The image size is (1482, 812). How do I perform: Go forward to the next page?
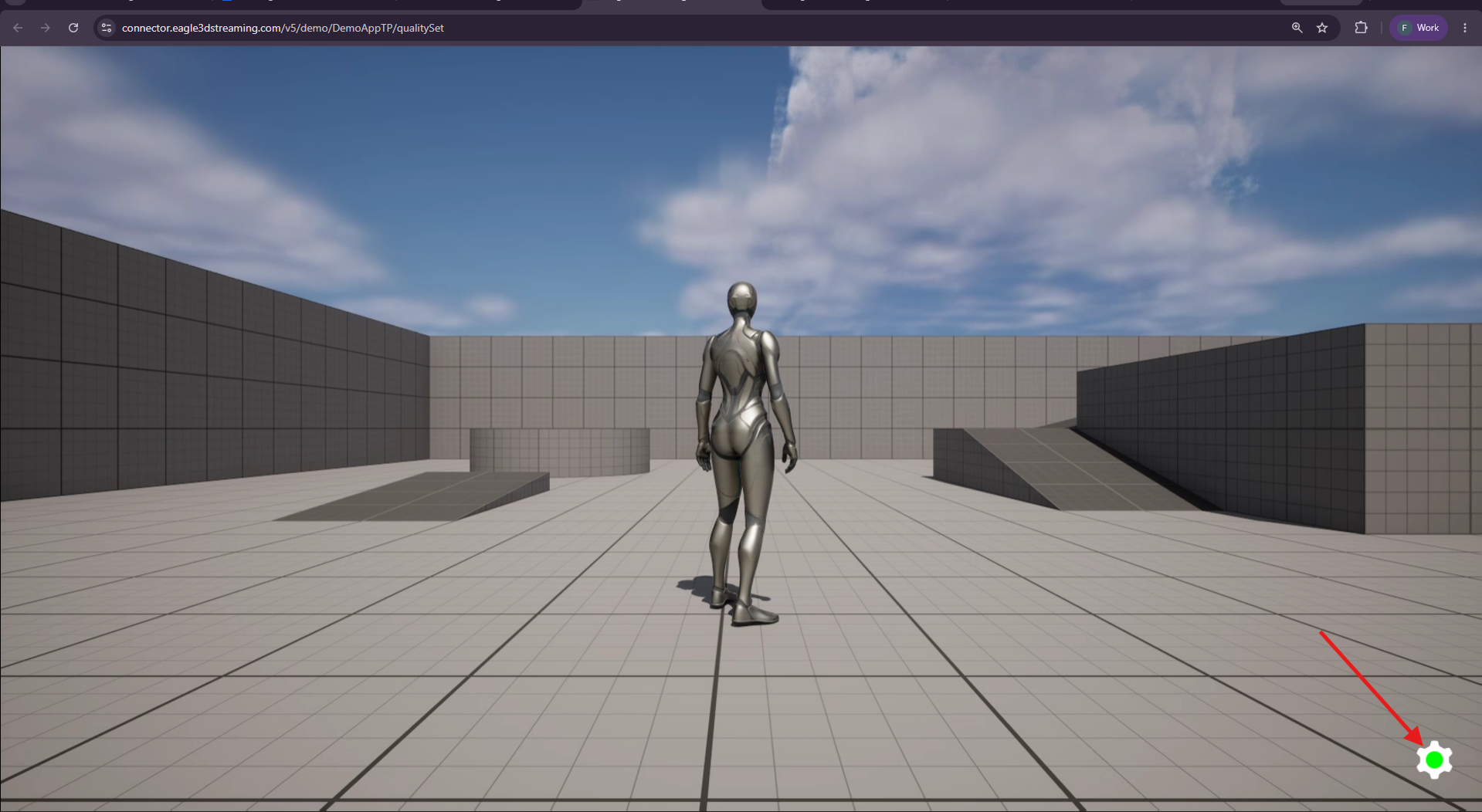point(46,28)
